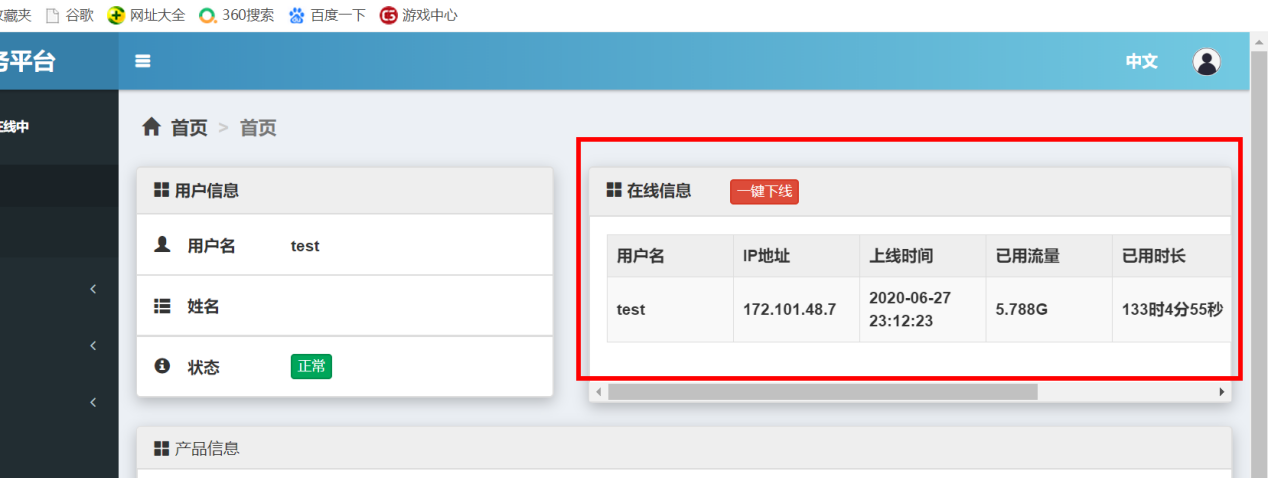The image size is (1268, 478).
Task: Switch language via 中文 menu
Action: click(1141, 61)
